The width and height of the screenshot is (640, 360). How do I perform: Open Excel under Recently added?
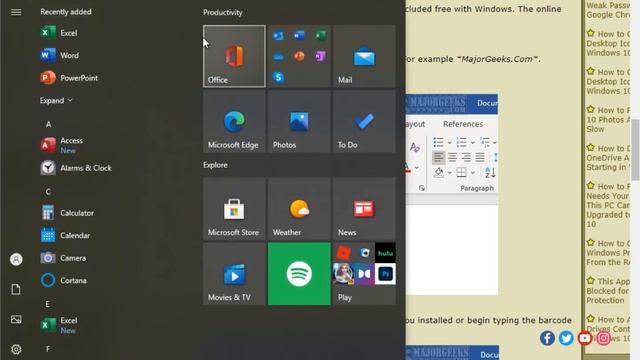click(59, 33)
